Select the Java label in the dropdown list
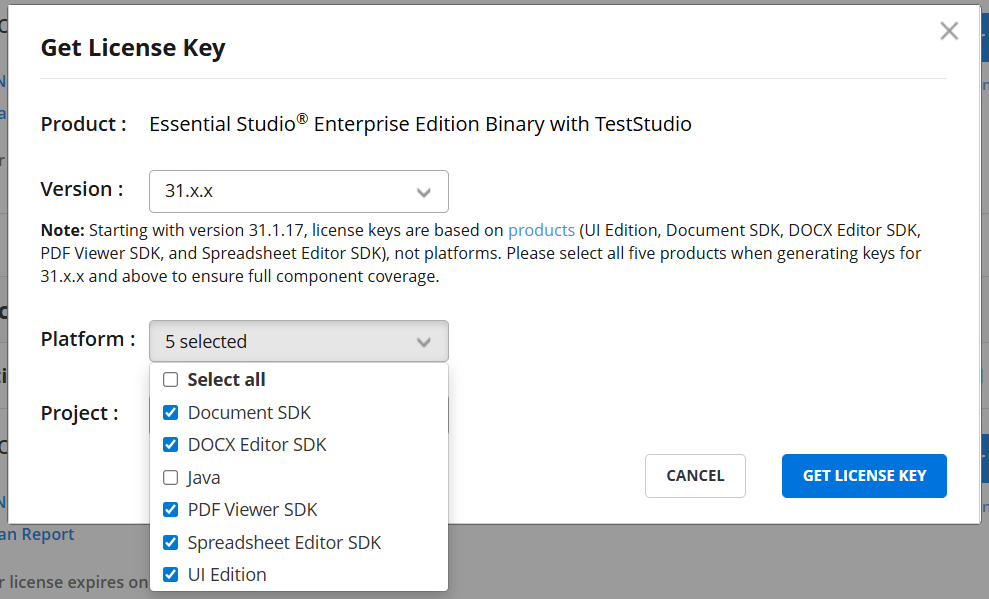This screenshot has height=599, width=989. (203, 477)
